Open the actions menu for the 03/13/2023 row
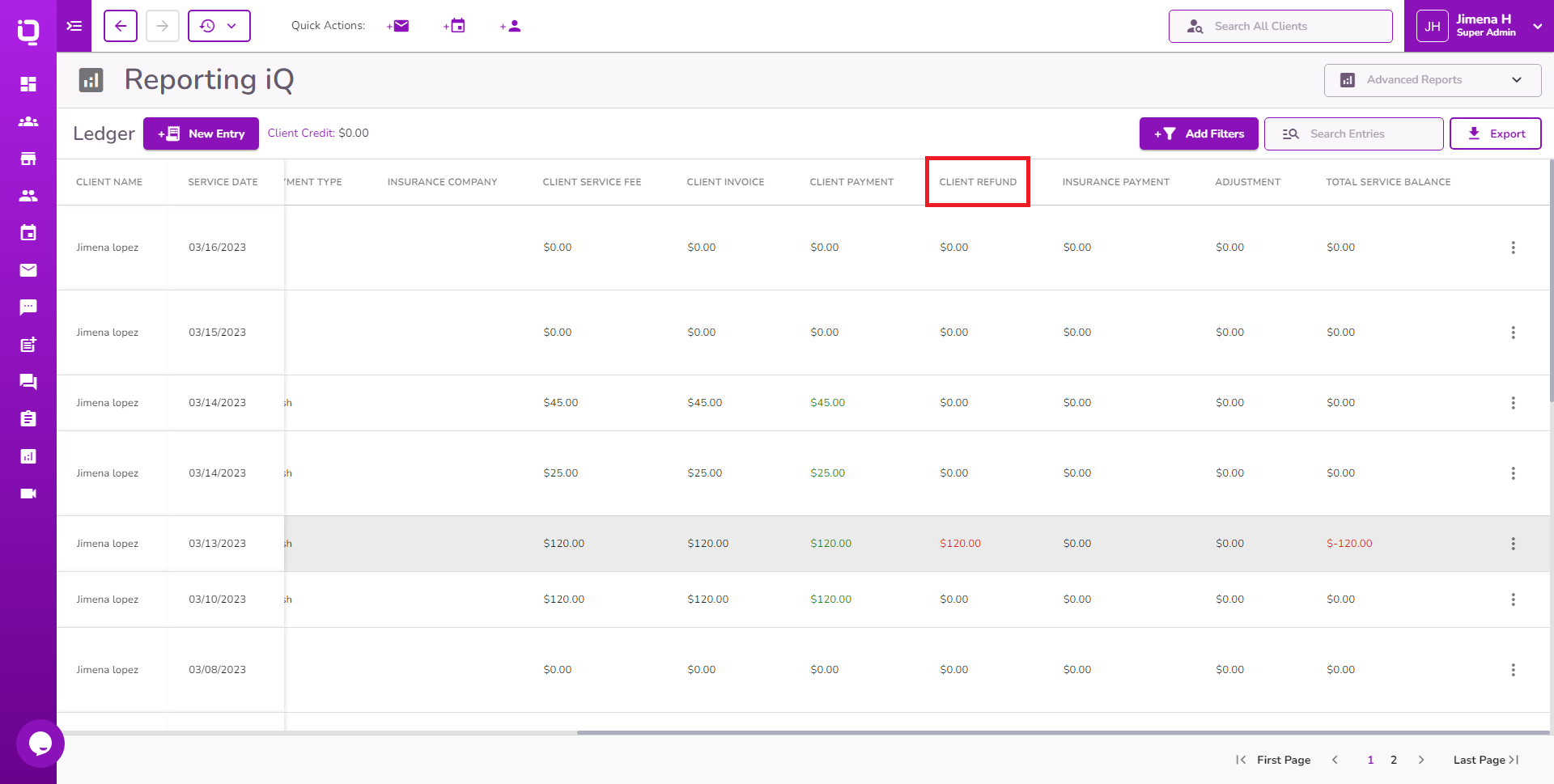The height and width of the screenshot is (784, 1554). coord(1514,544)
